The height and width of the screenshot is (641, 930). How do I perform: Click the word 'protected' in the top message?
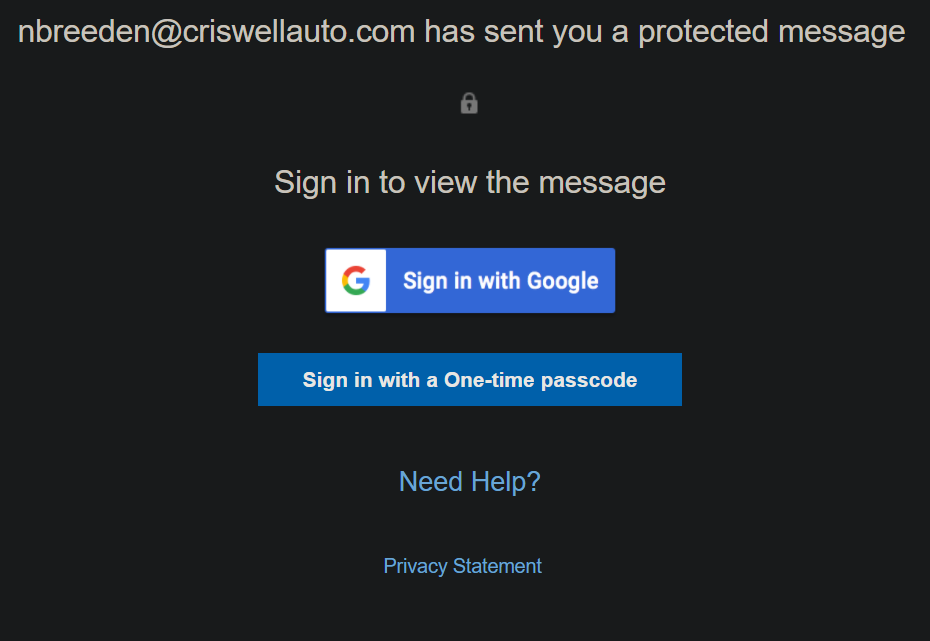[703, 33]
